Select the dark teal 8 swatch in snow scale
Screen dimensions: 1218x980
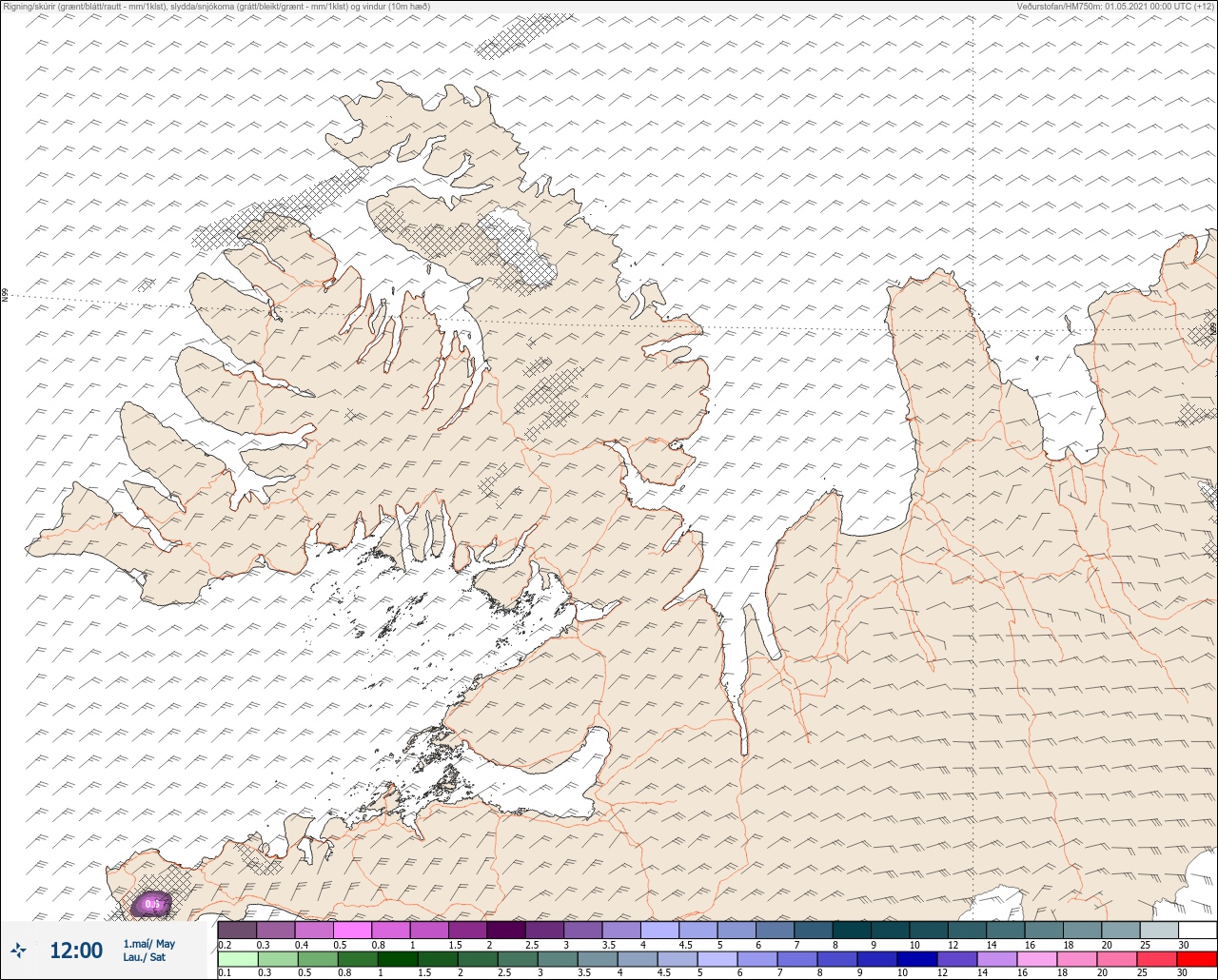[852, 930]
